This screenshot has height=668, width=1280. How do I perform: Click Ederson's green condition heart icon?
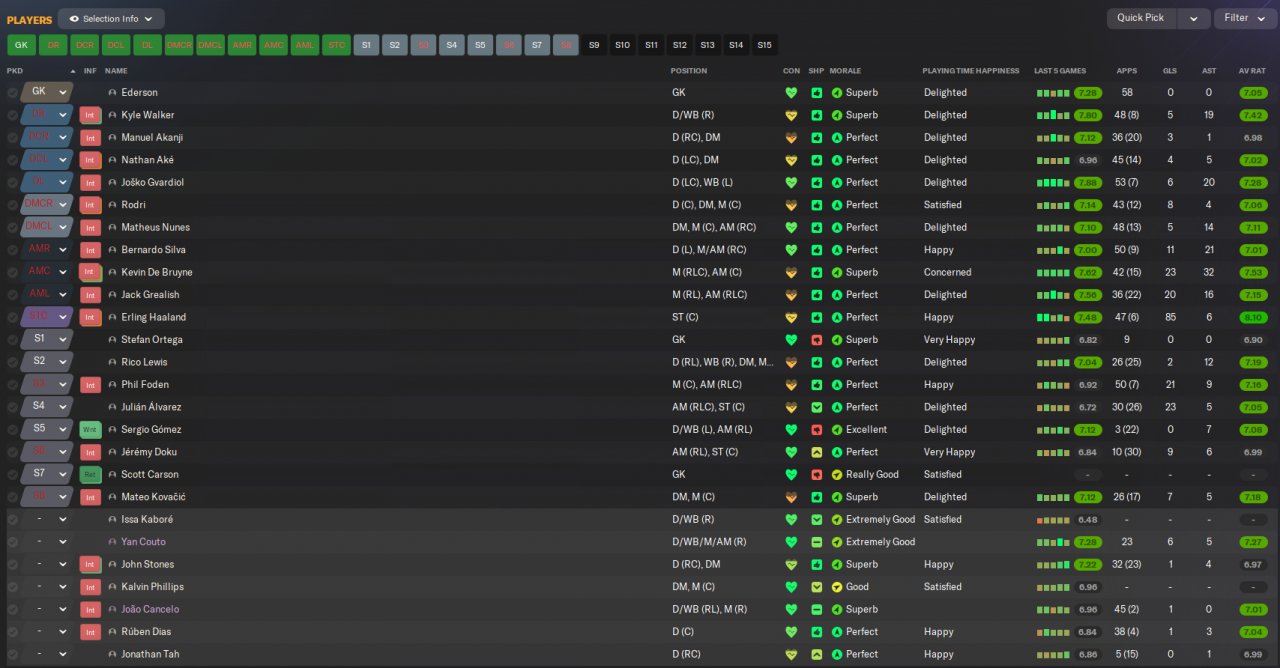click(x=791, y=93)
